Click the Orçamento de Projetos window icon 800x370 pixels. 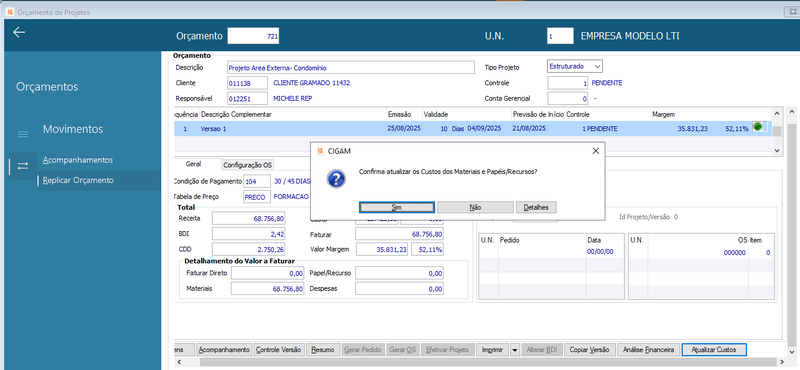tap(10, 12)
